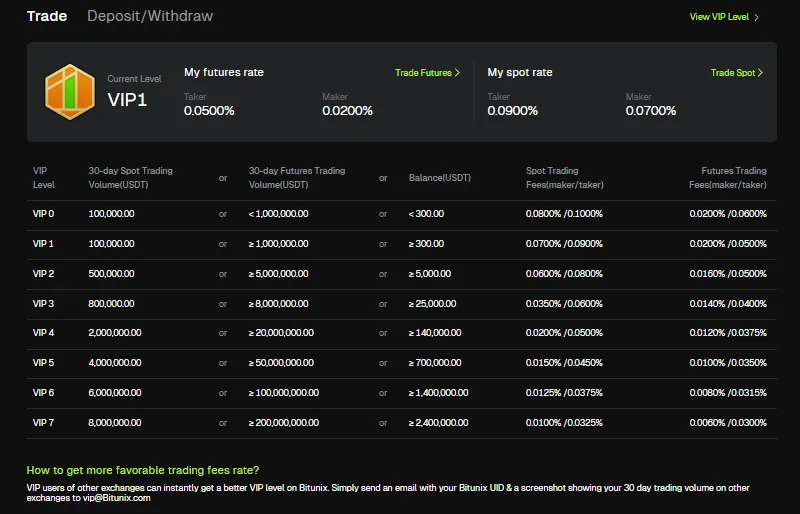Click VIP 5 spot volume 4,000,000.00

coord(115,363)
